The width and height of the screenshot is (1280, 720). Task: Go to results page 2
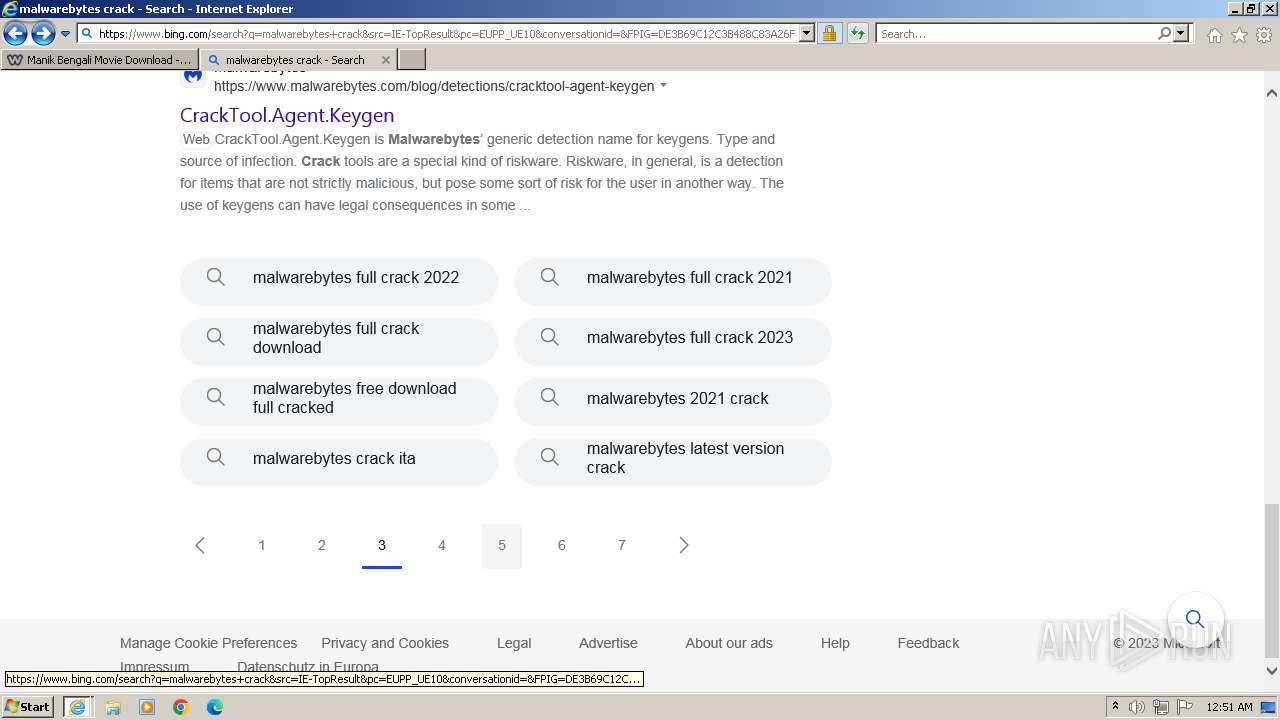322,545
